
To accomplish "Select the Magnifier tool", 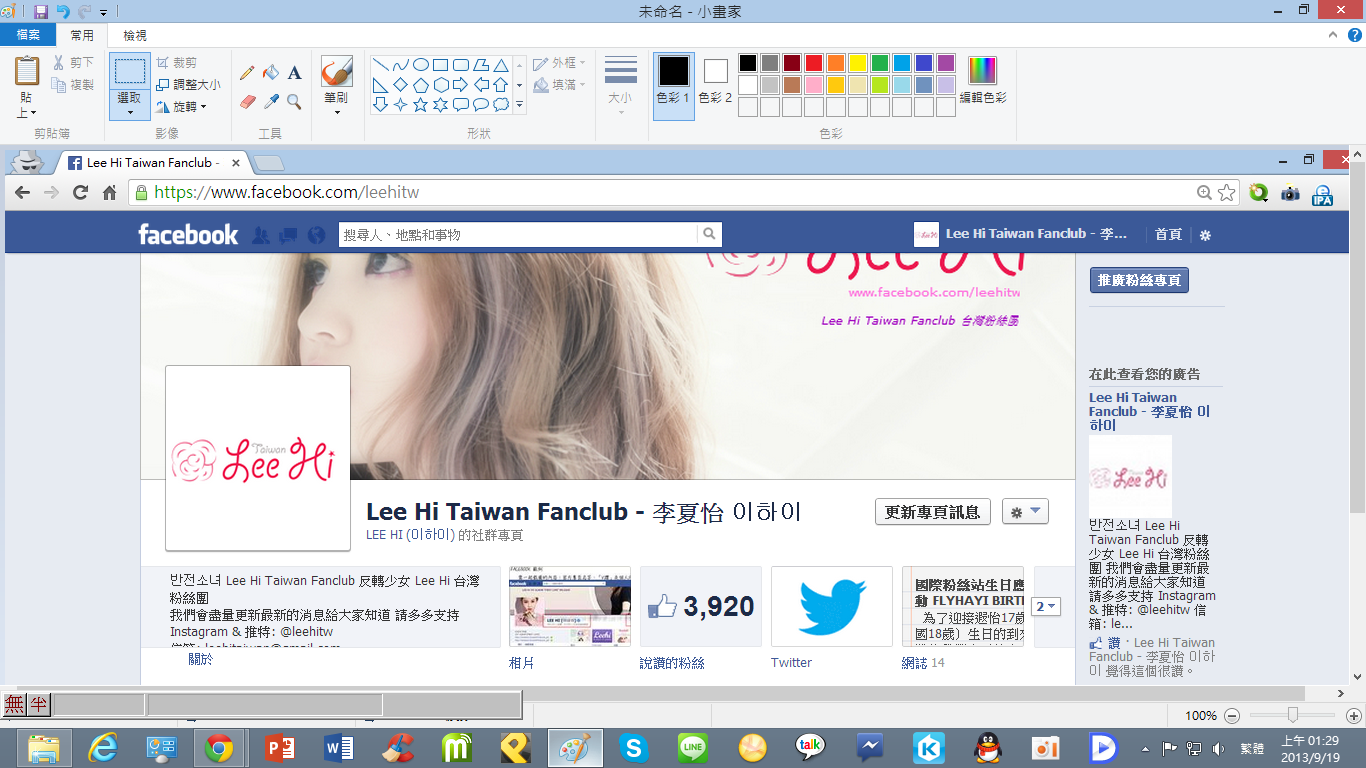I will pyautogui.click(x=294, y=101).
